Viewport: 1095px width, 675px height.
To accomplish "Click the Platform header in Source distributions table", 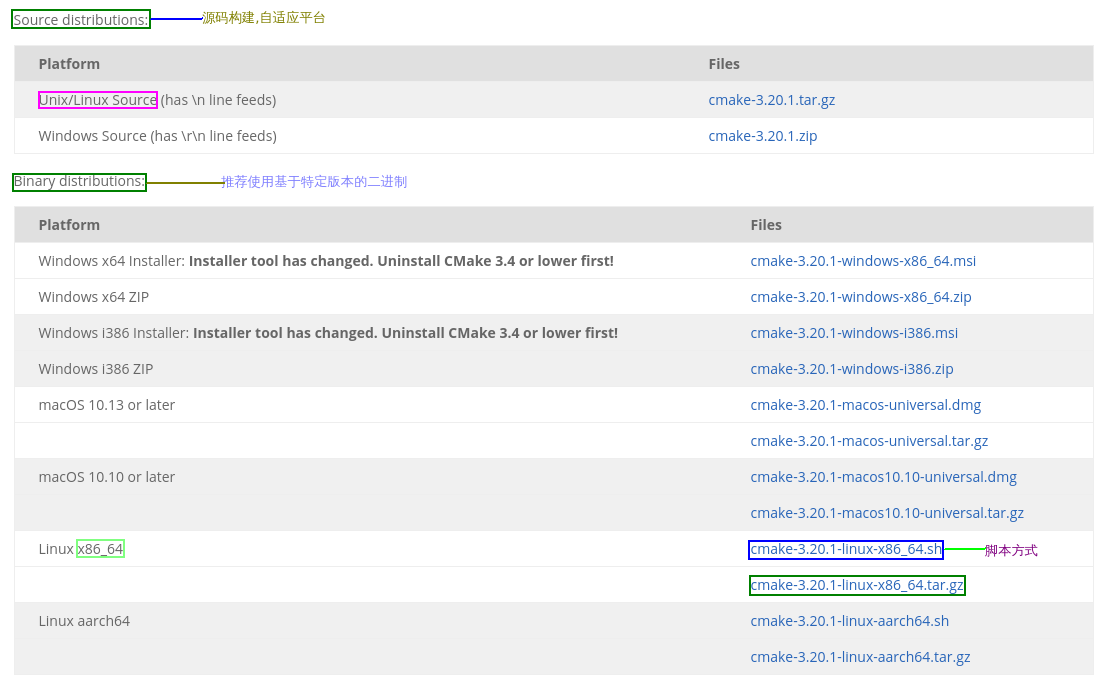I will pos(69,64).
